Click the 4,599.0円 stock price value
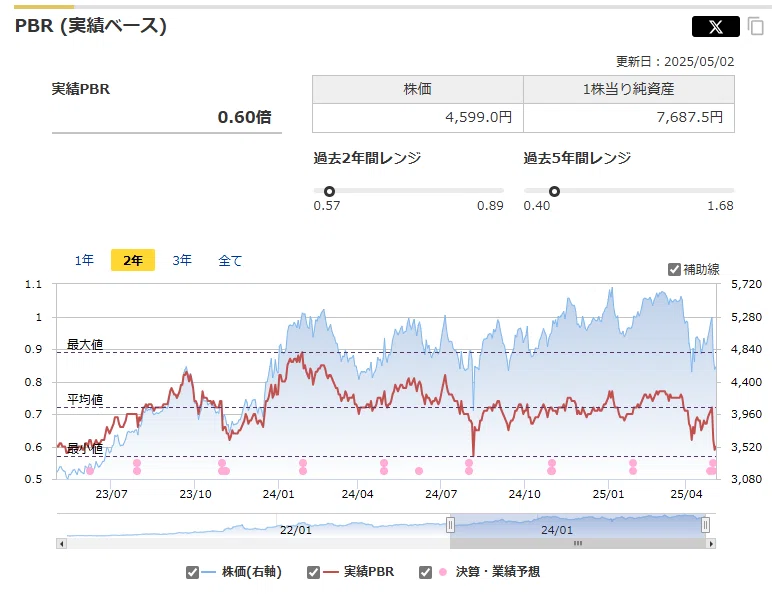This screenshot has width=774, height=616. pyautogui.click(x=478, y=117)
